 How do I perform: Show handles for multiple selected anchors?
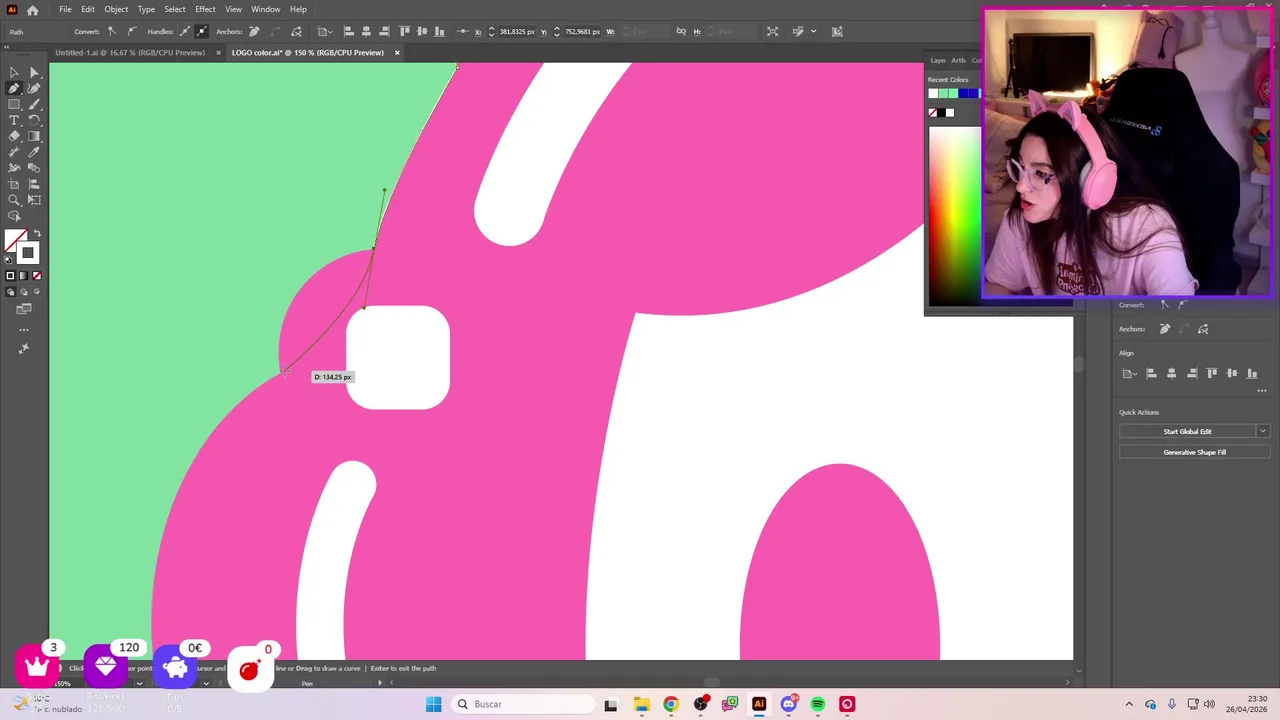183,31
